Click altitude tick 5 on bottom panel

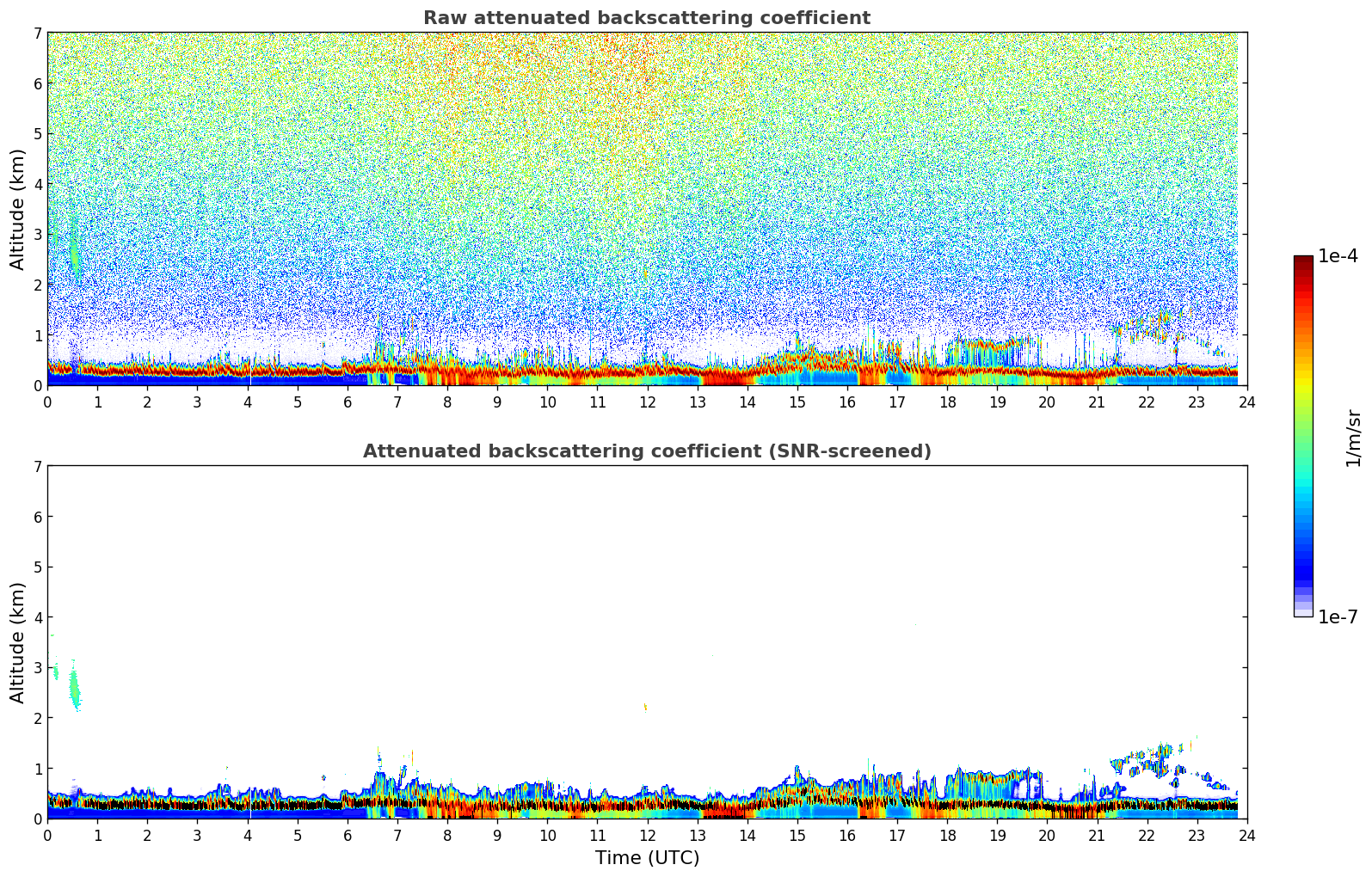coord(37,567)
